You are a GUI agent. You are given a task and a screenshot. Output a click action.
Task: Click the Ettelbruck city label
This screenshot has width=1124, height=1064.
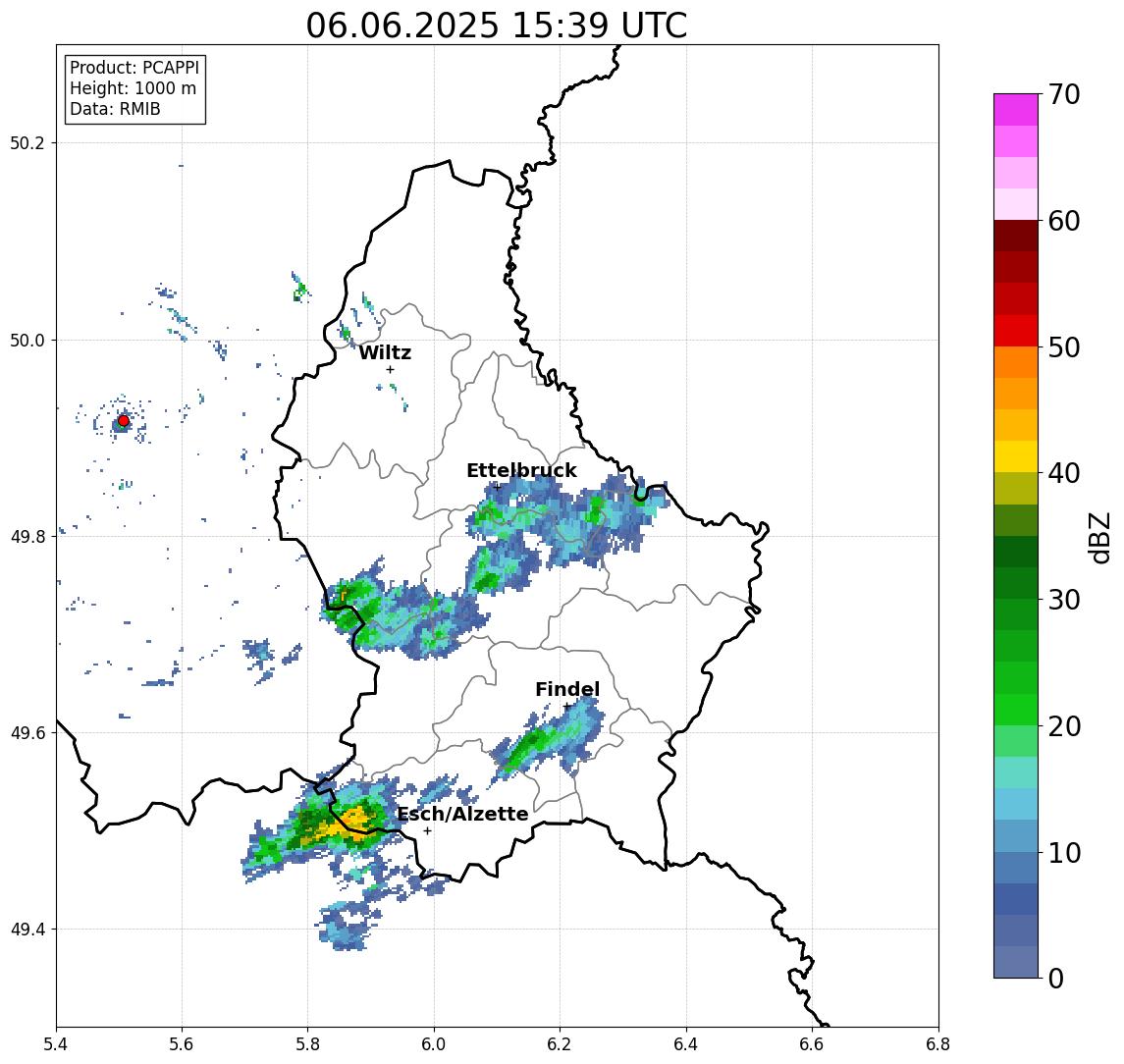click(x=521, y=470)
